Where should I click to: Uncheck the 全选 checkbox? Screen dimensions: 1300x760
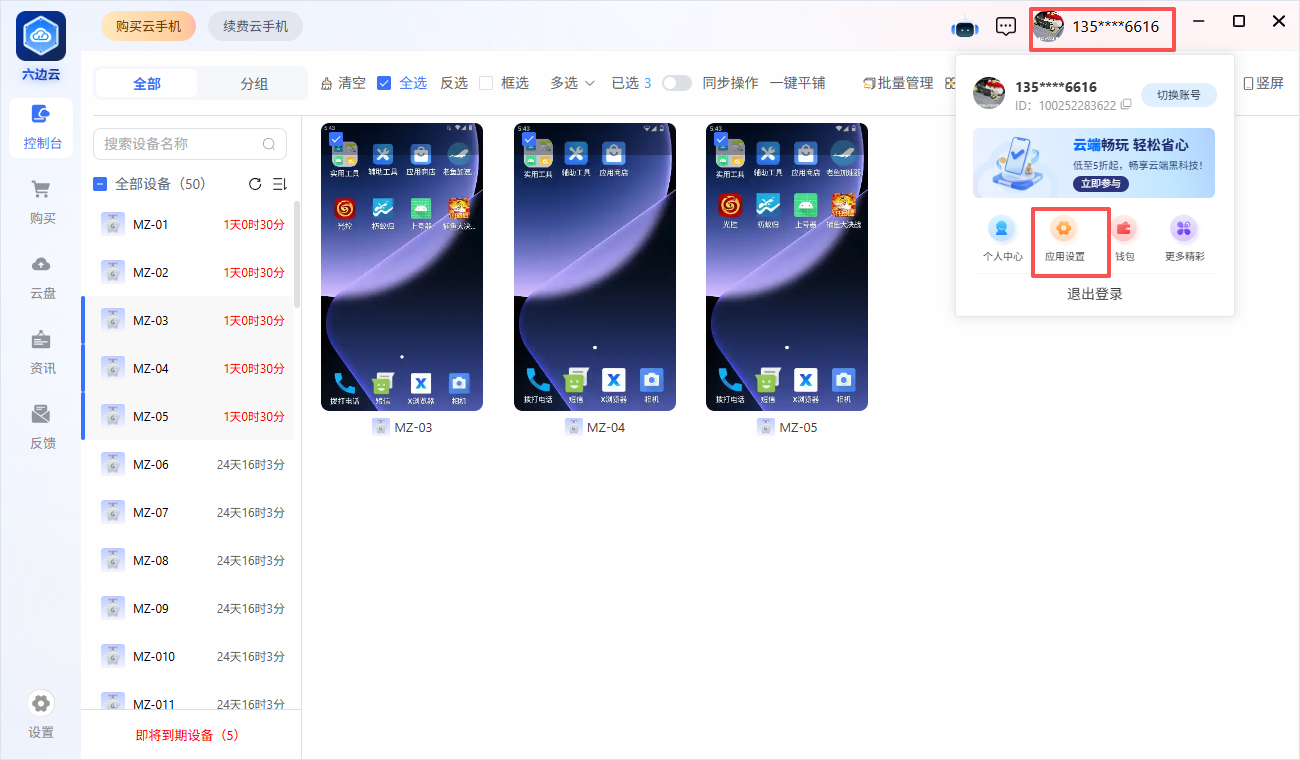click(x=384, y=83)
